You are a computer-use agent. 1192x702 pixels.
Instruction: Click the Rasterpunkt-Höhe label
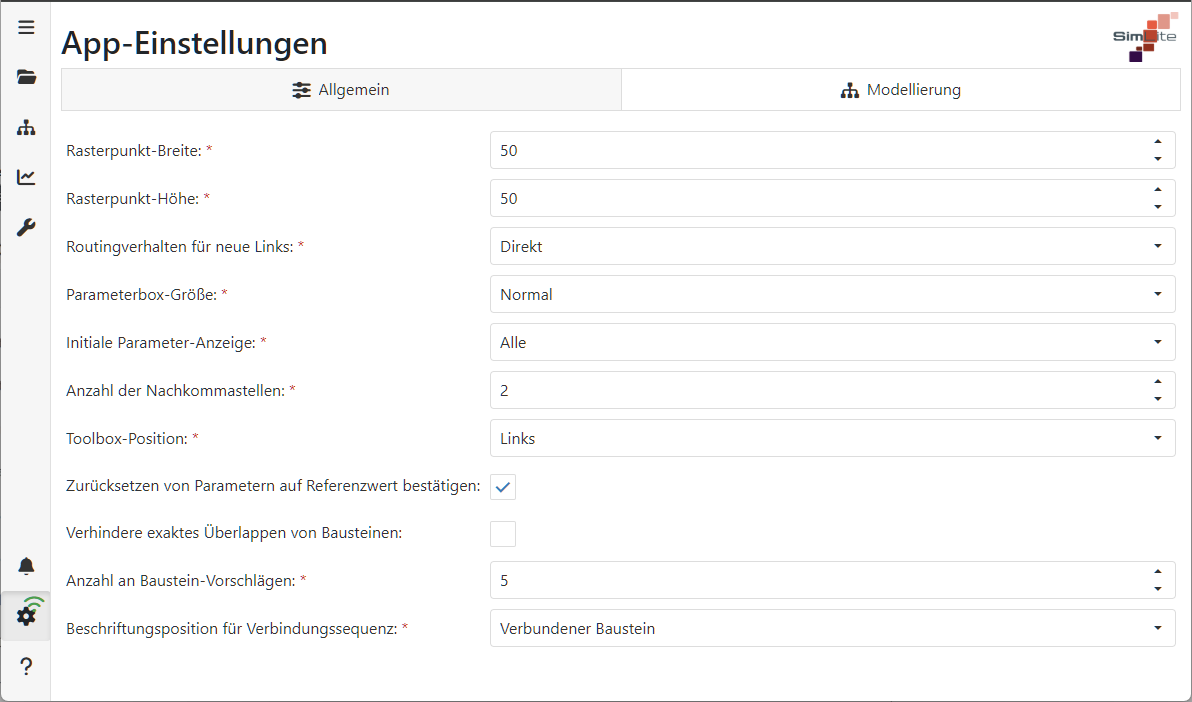click(x=132, y=199)
